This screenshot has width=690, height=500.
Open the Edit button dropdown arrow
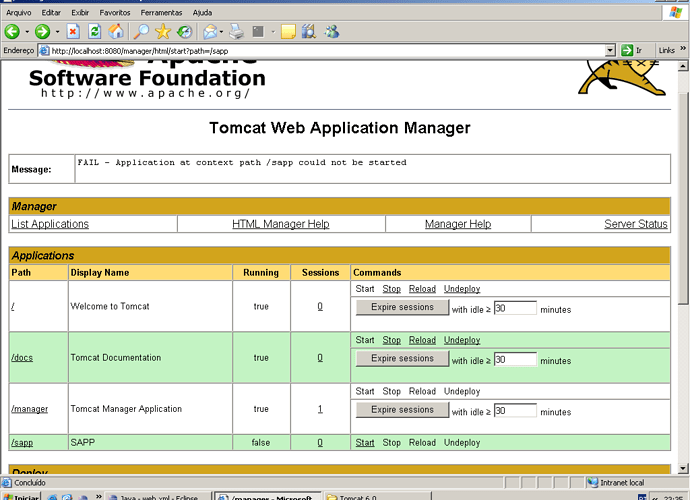[x=273, y=32]
